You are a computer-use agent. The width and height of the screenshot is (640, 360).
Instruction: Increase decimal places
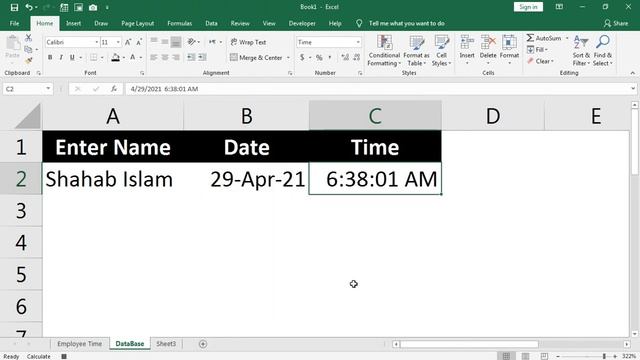point(345,58)
